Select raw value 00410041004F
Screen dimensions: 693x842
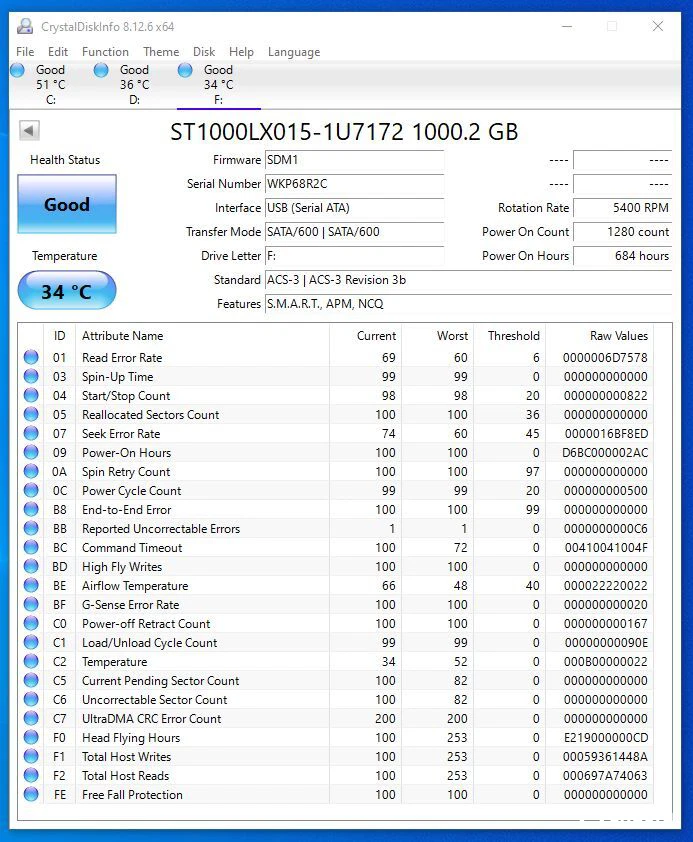tap(606, 548)
